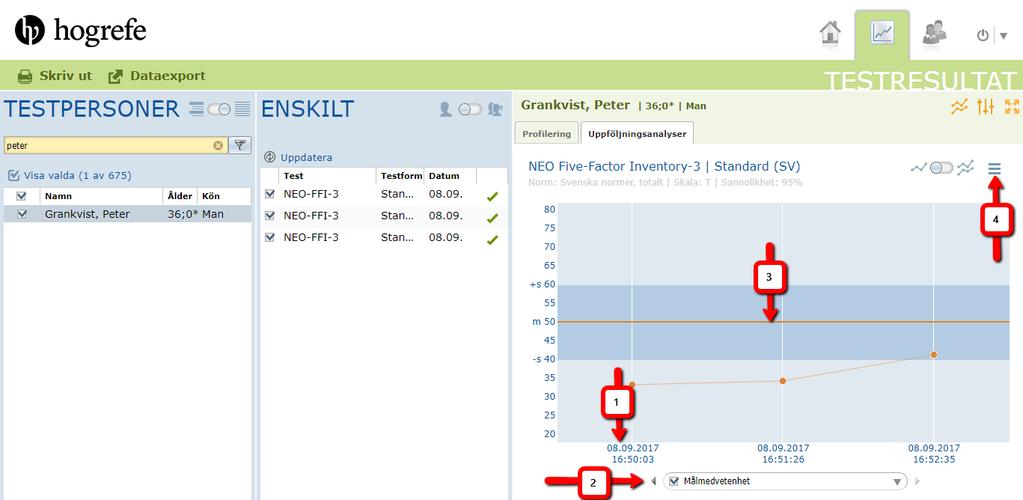Image resolution: width=1023 pixels, height=500 pixels.
Task: Click date label 08.09.2017 16:50:03
Action: click(632, 454)
